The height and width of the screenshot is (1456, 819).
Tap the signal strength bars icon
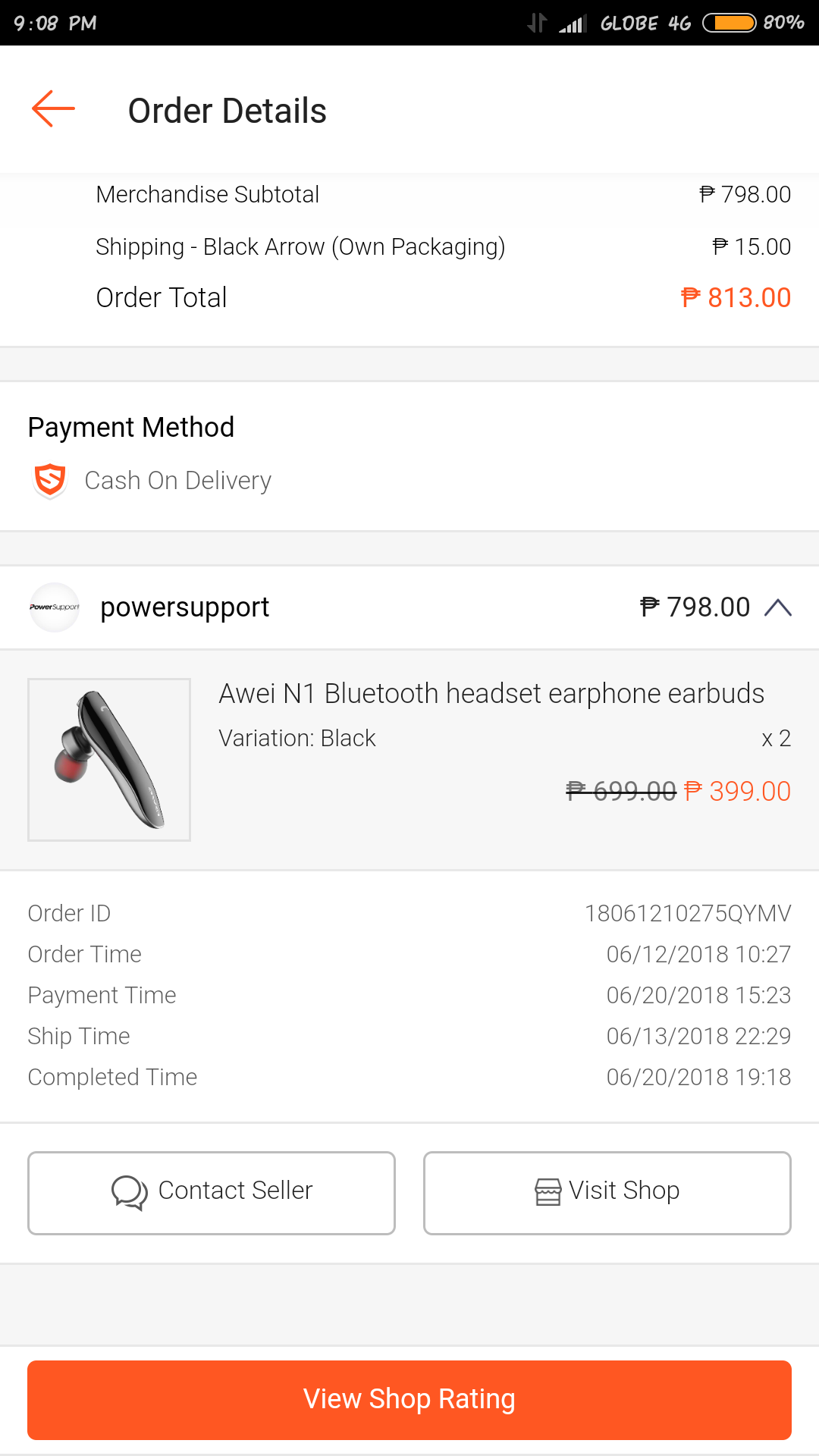point(573,24)
